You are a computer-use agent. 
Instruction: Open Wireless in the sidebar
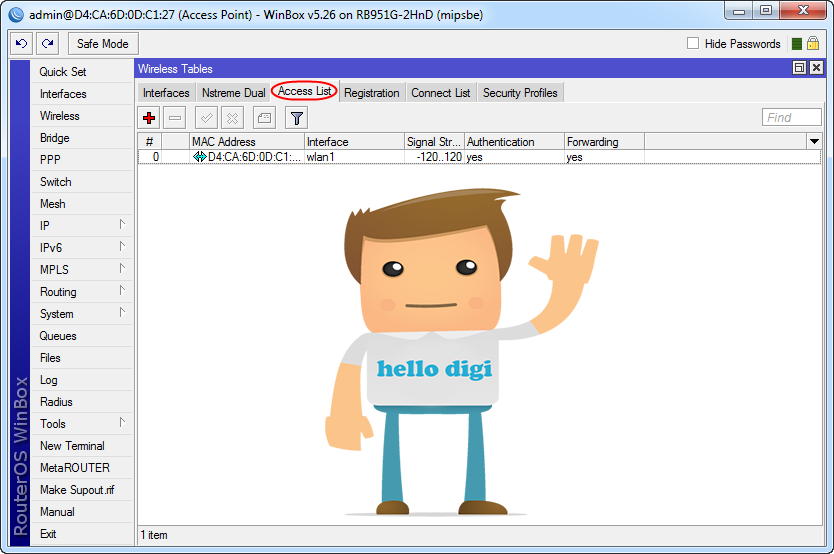click(x=82, y=116)
